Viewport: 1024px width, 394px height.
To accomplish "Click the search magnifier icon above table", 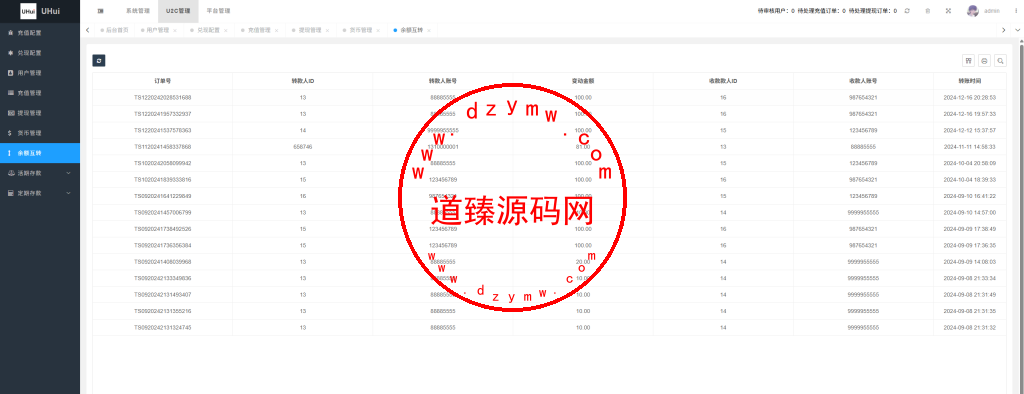I will click(x=1000, y=61).
